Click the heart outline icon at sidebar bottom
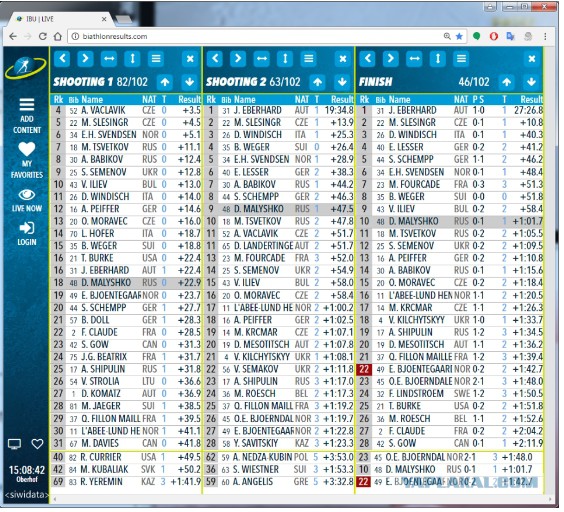564x512 pixels. [x=37, y=444]
